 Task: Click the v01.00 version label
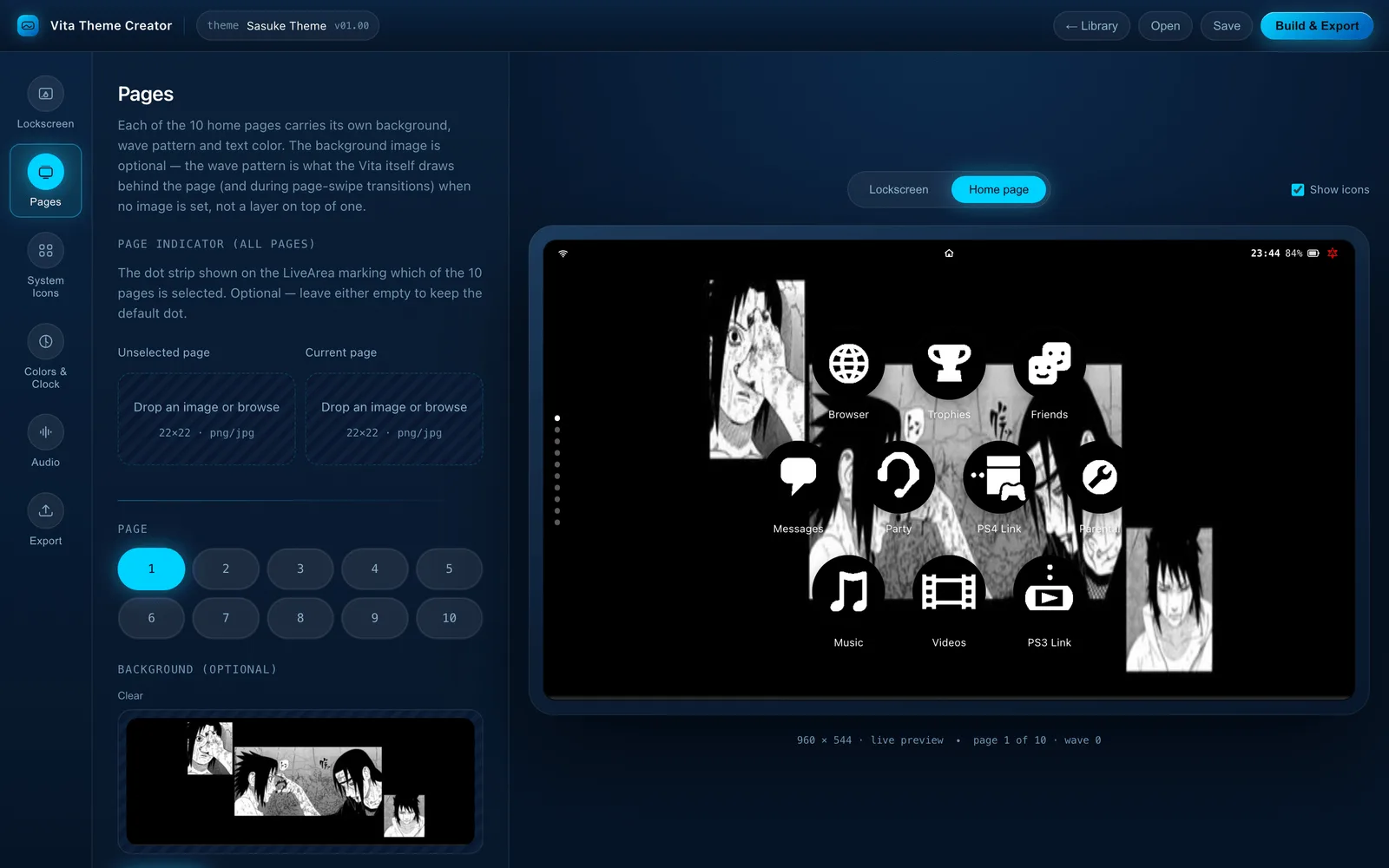pyautogui.click(x=352, y=26)
